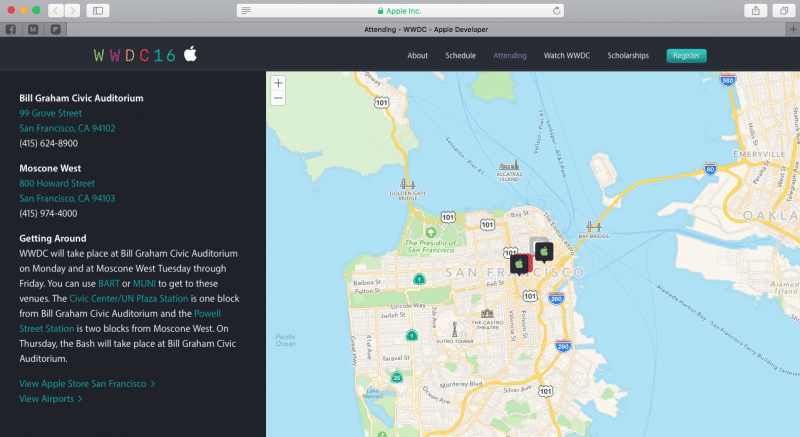Click the Getting Around heading

click(x=53, y=238)
